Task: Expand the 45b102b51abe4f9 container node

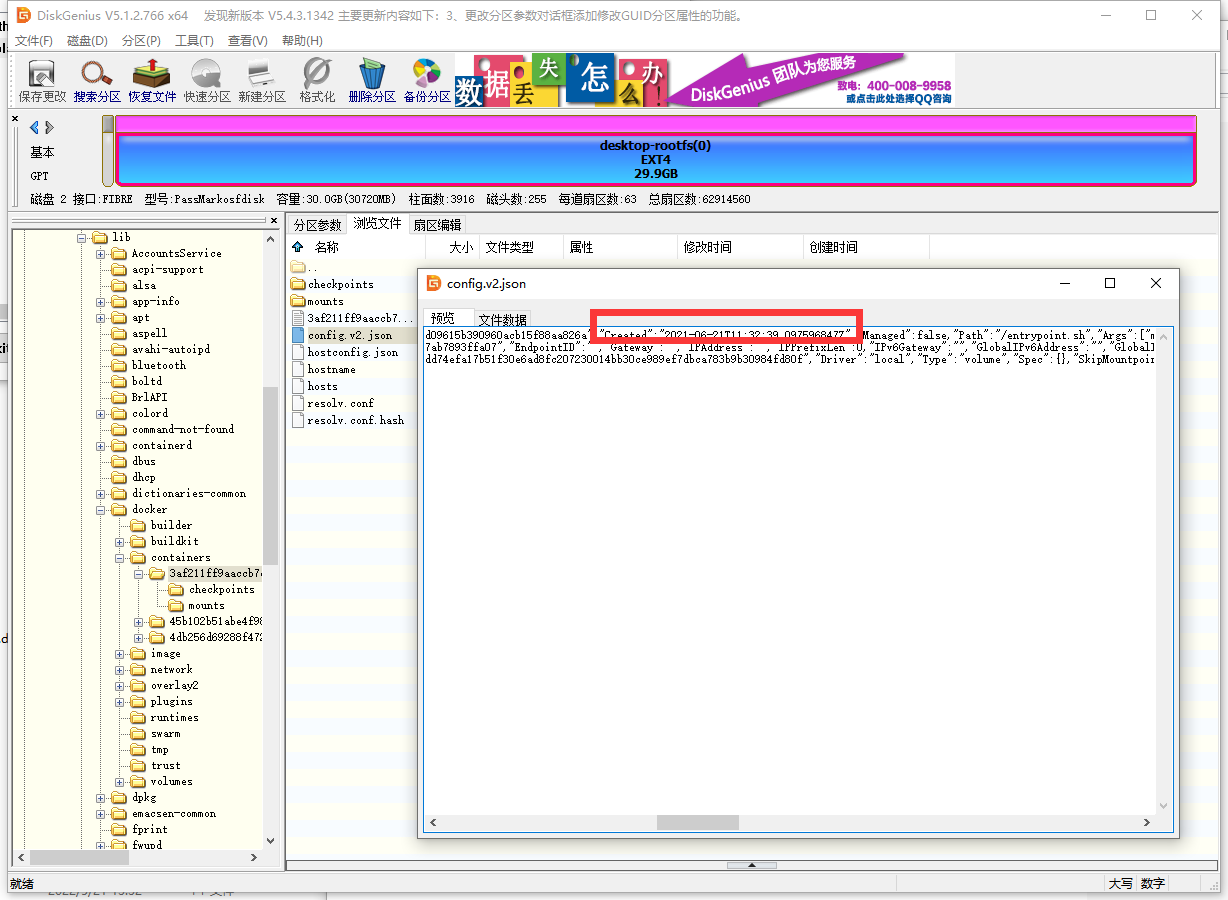Action: tap(138, 621)
